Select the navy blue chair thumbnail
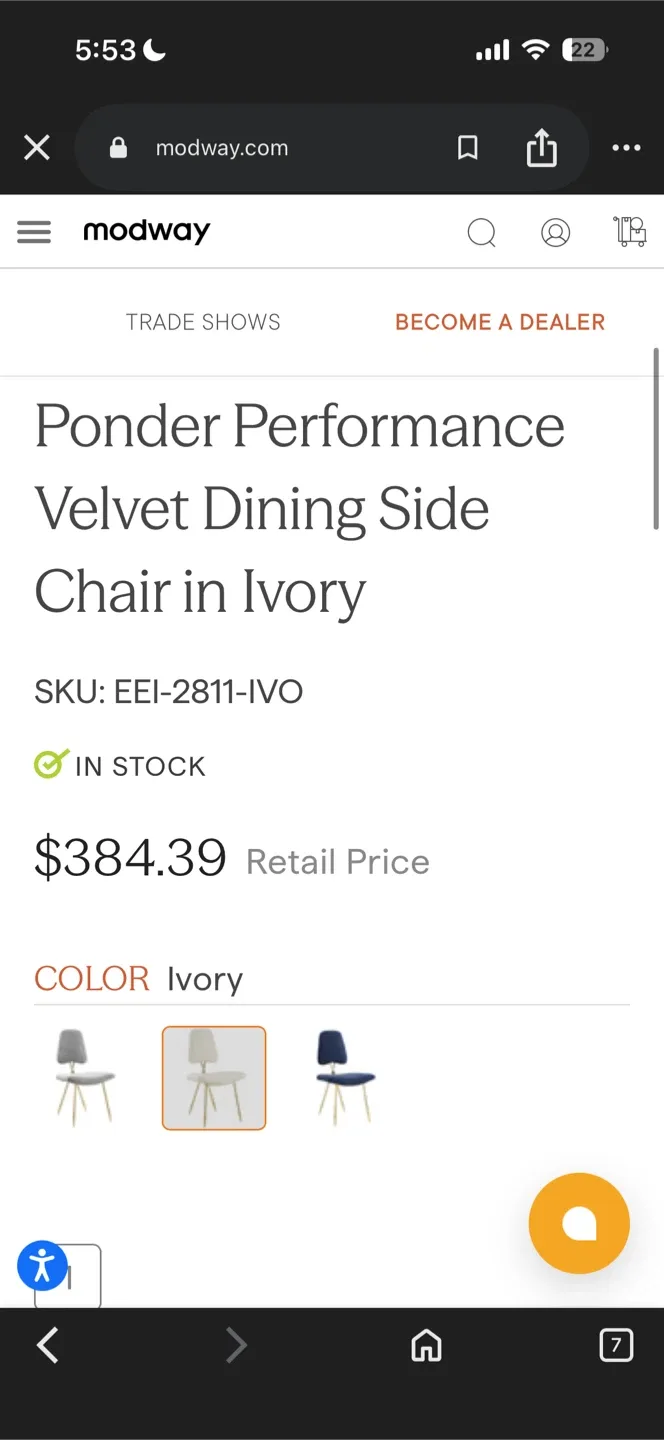The height and width of the screenshot is (1440, 664). 343,1078
